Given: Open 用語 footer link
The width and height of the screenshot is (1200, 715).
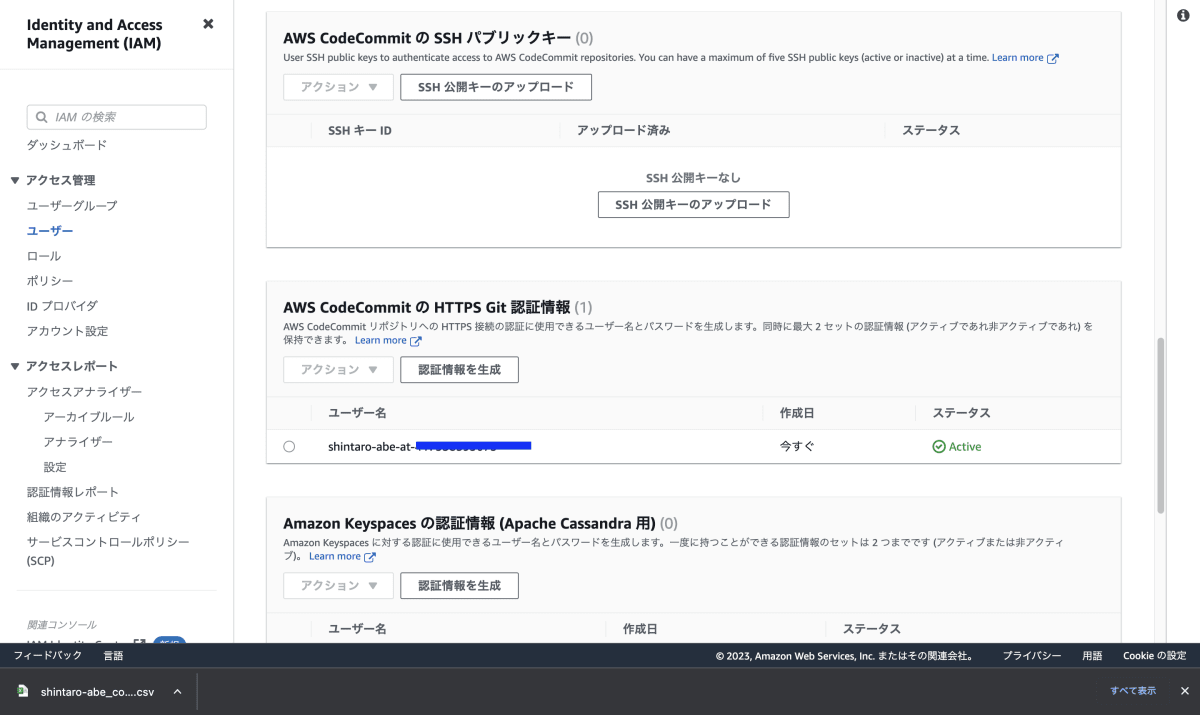Looking at the screenshot, I should (1092, 656).
